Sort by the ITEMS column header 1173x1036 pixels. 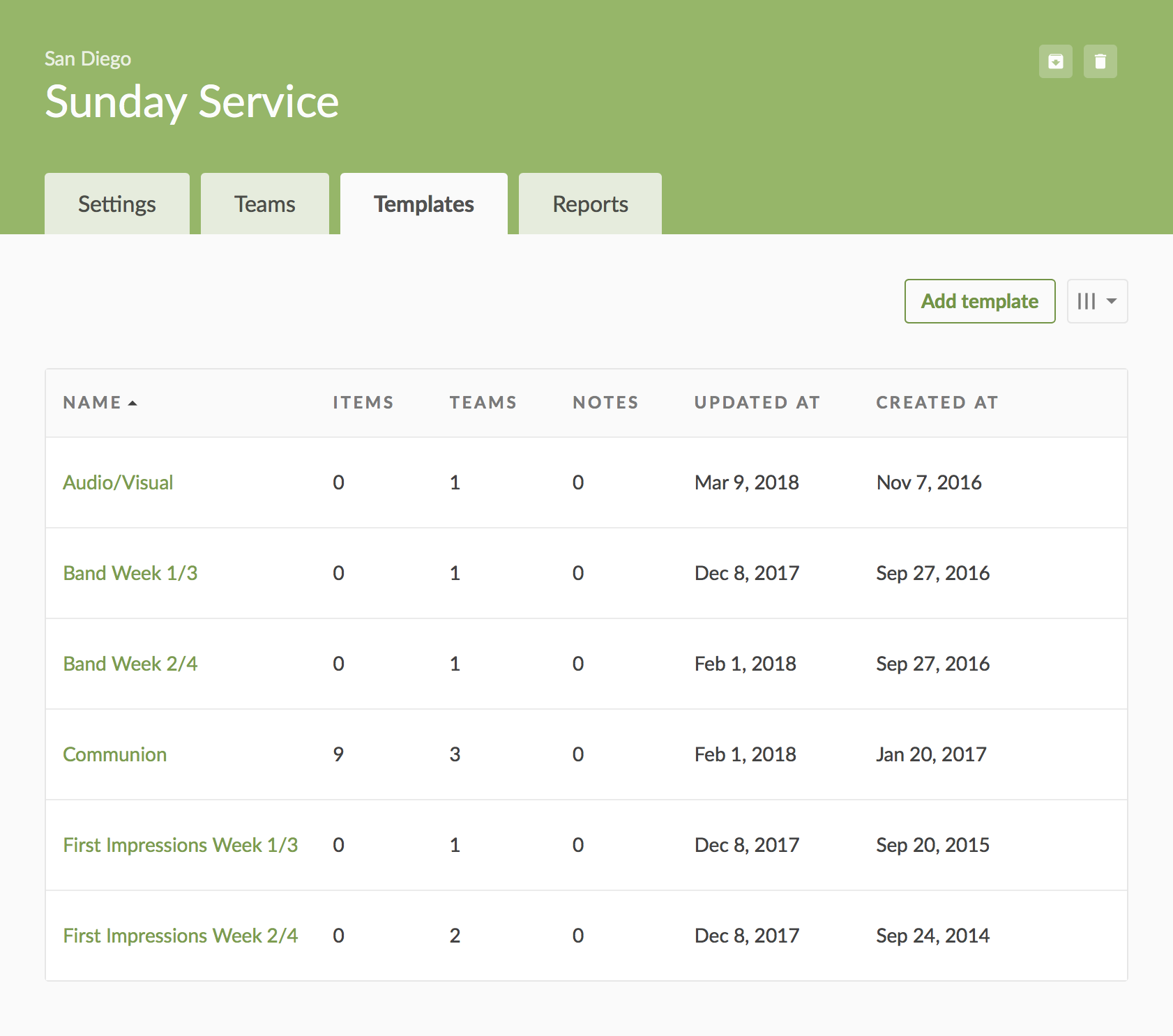click(x=363, y=402)
